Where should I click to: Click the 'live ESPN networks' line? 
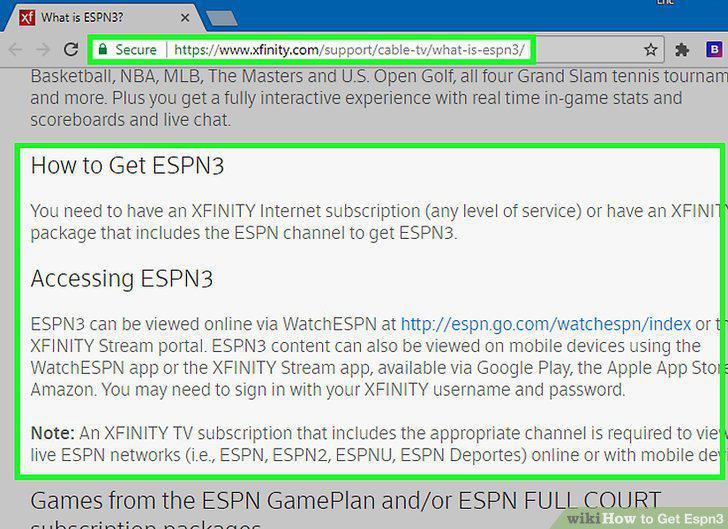click(x=377, y=455)
